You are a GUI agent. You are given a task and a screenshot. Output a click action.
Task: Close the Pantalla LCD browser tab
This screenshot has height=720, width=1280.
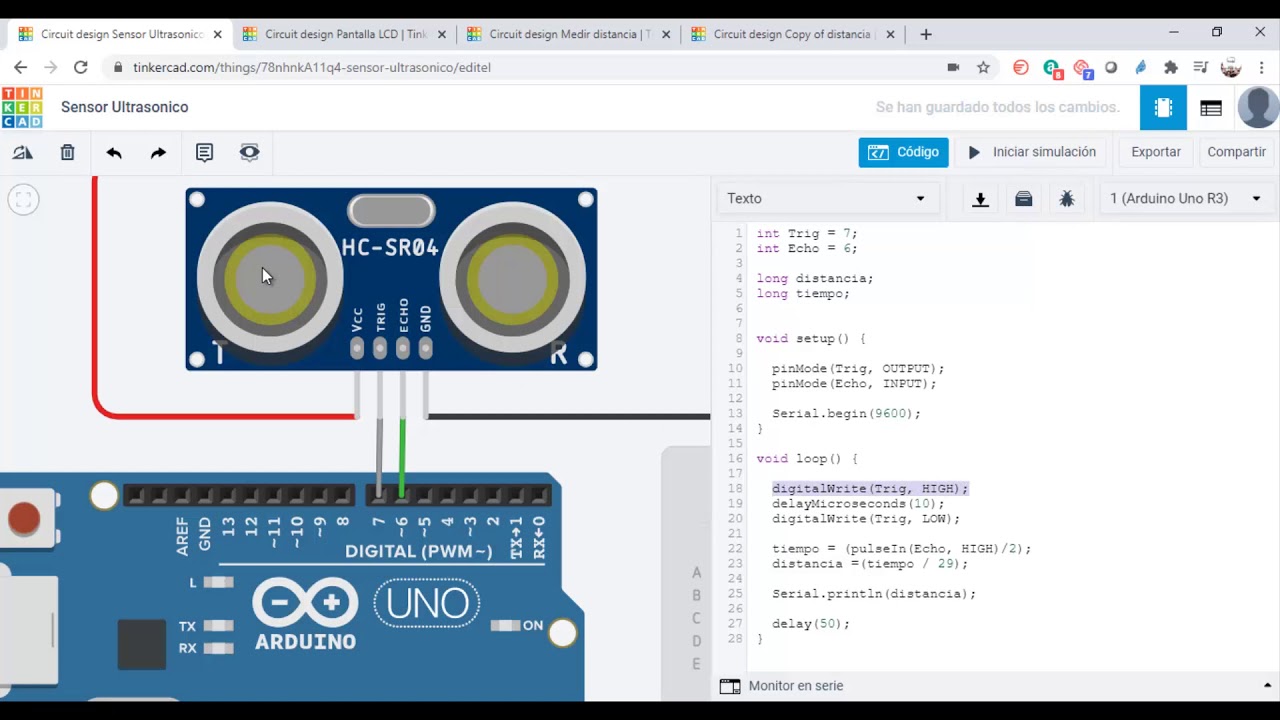click(x=441, y=34)
